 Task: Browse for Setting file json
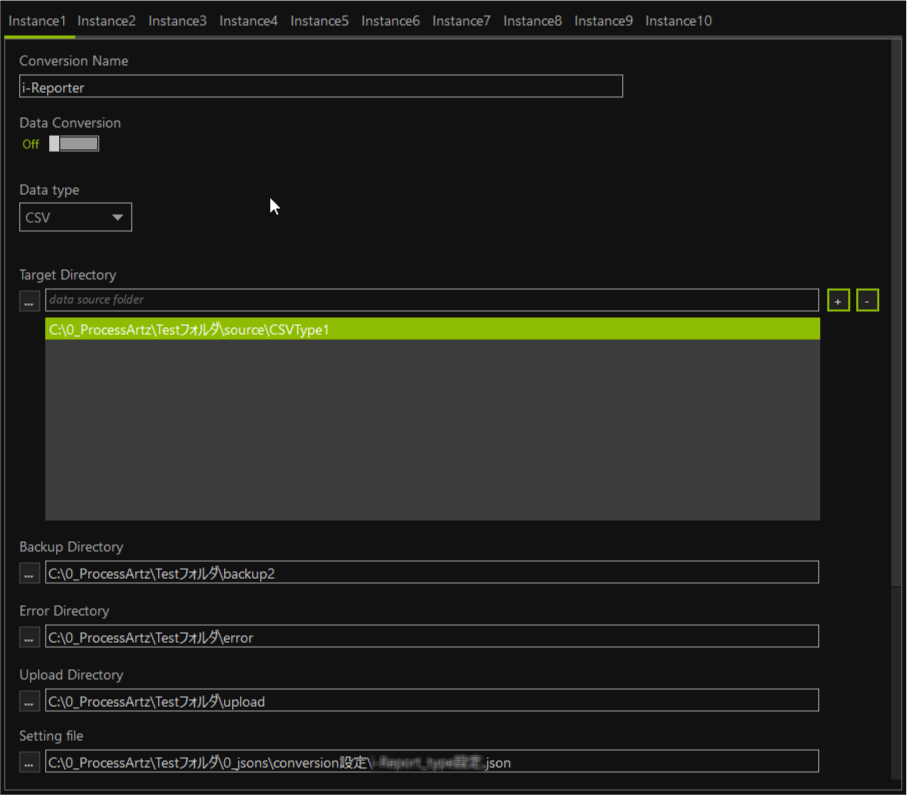30,762
